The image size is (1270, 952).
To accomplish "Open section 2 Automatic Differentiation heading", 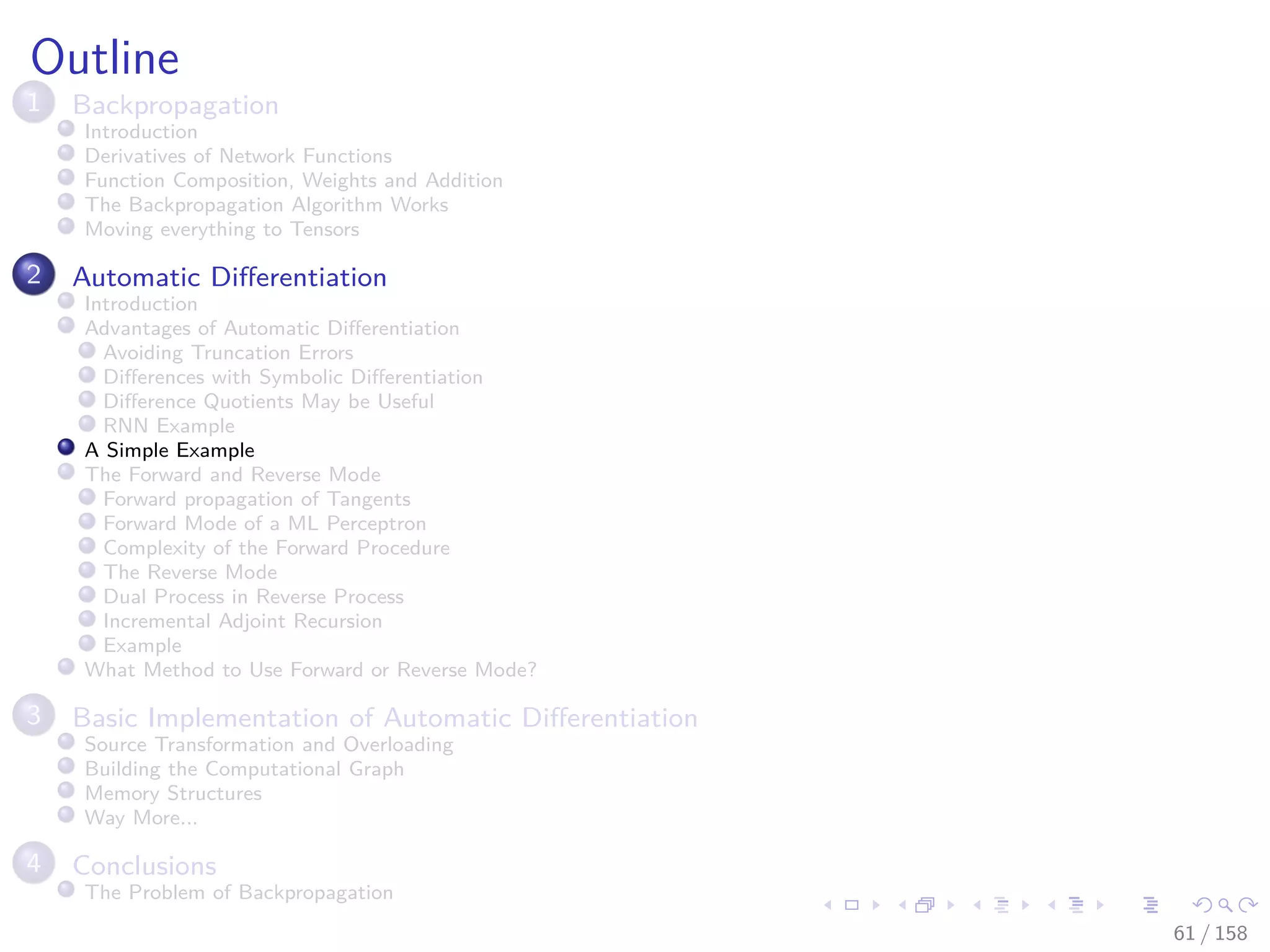I will pos(229,277).
